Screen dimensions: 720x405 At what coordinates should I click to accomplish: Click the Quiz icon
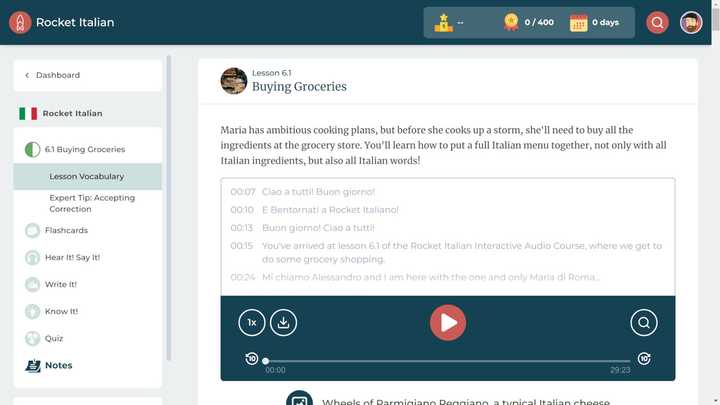tap(33, 338)
